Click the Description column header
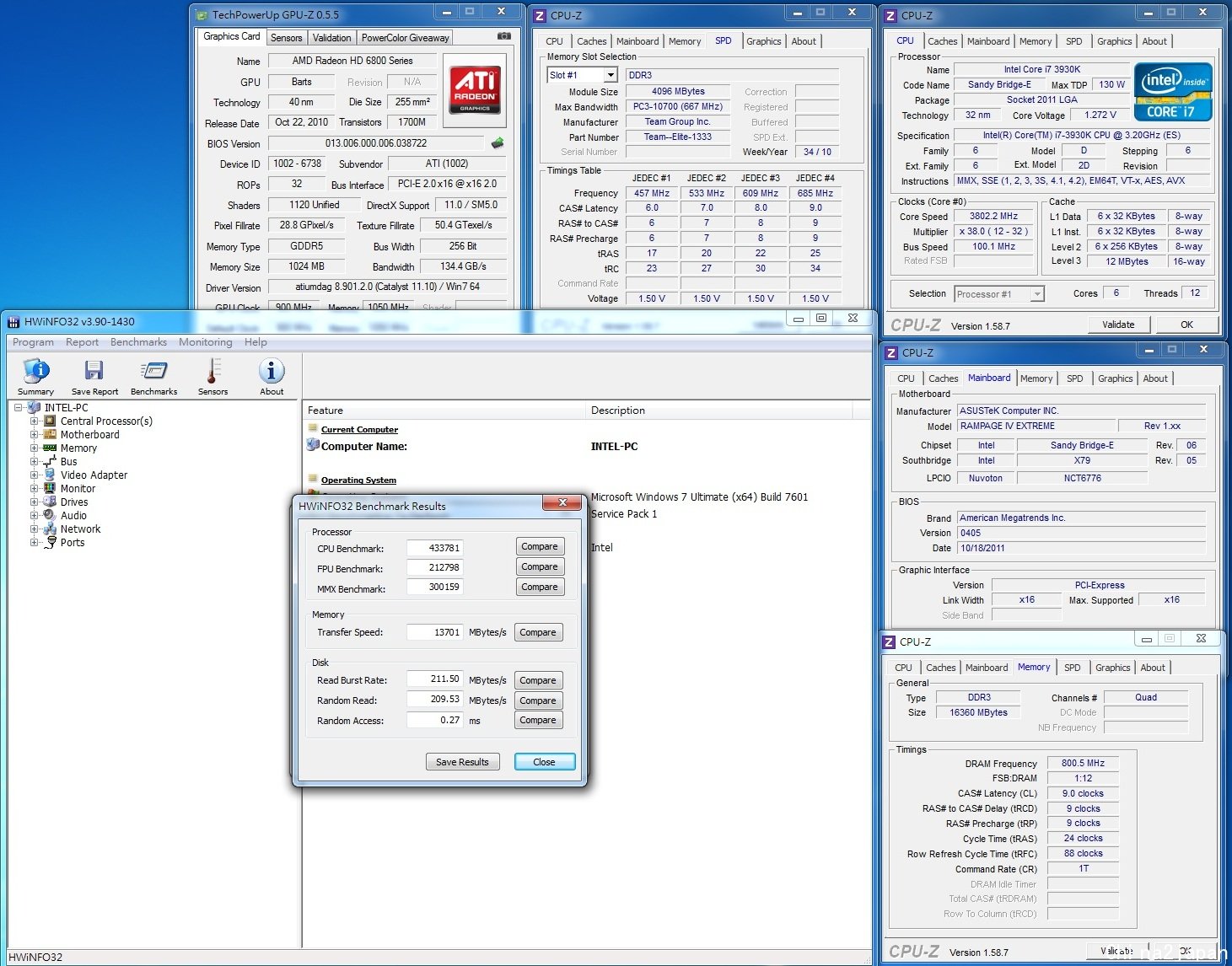Screen dimensions: 1232x966 (x=718, y=411)
